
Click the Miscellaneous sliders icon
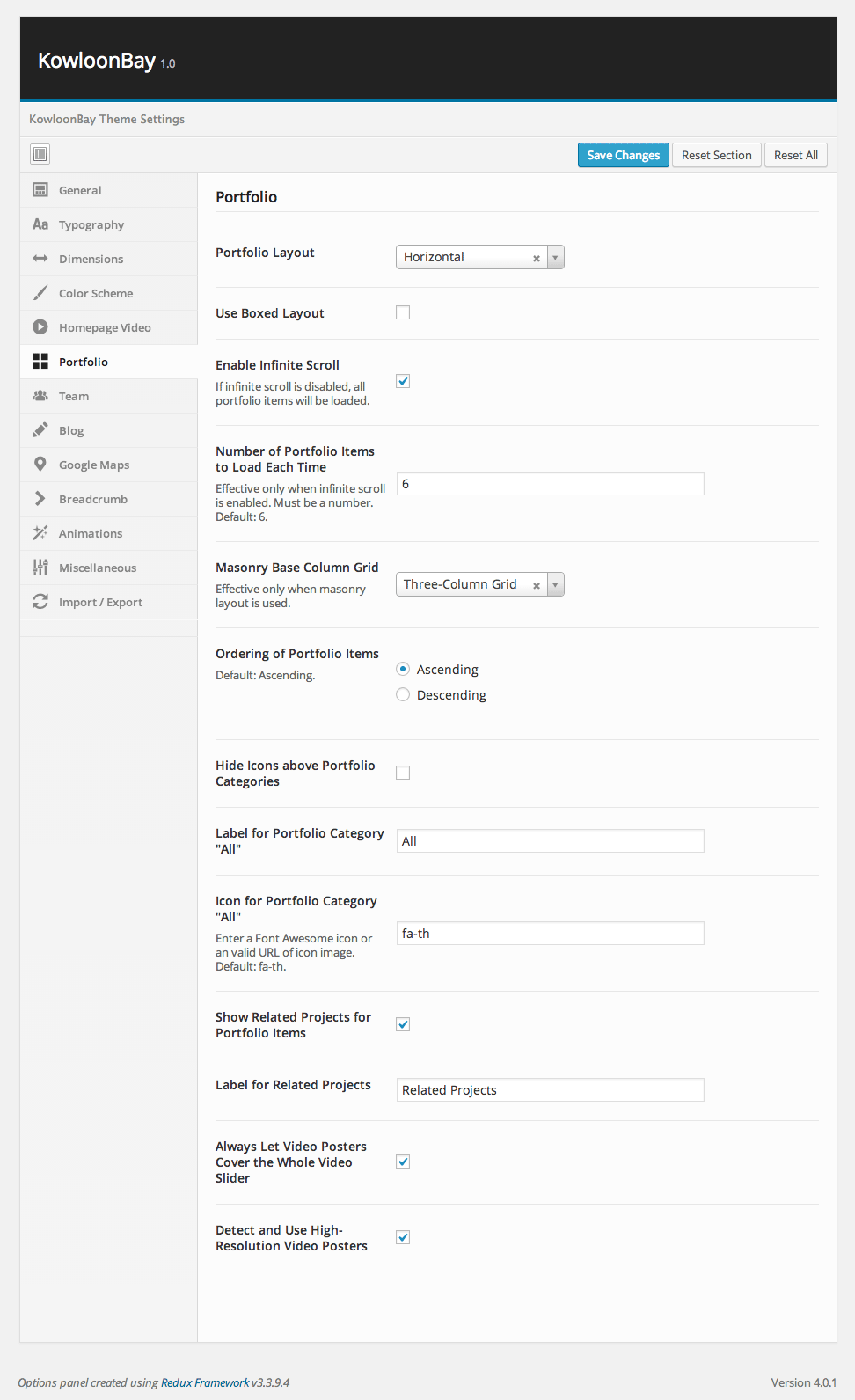point(40,568)
